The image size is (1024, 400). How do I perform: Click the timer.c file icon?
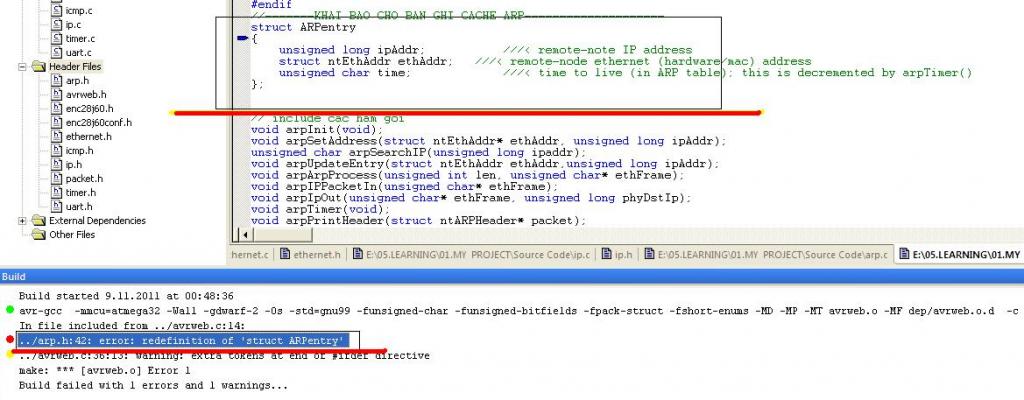coord(57,39)
